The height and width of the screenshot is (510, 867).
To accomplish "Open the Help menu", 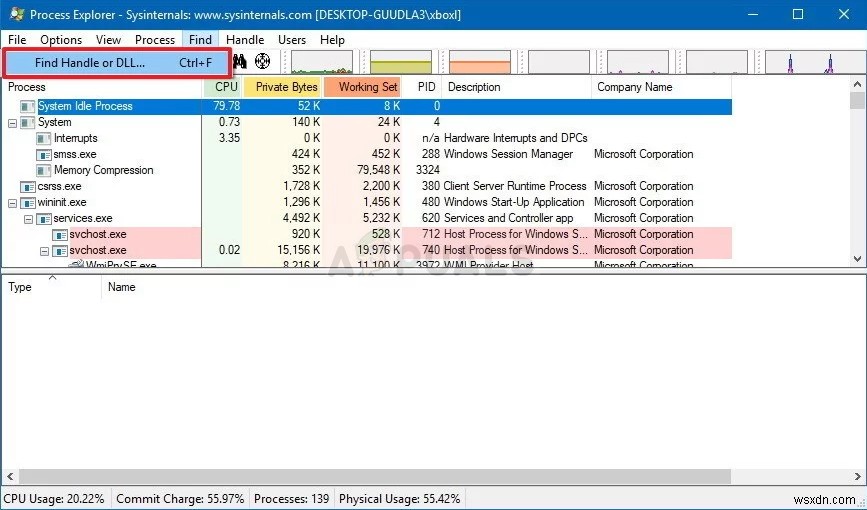I will coord(332,40).
